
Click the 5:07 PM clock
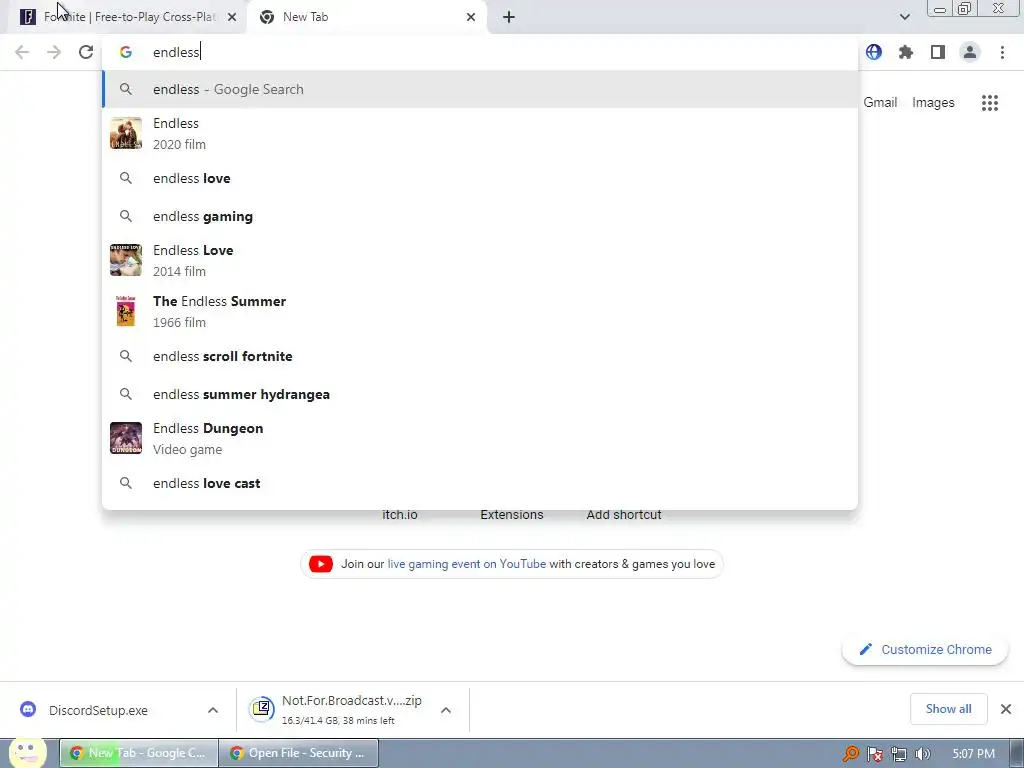tap(973, 754)
